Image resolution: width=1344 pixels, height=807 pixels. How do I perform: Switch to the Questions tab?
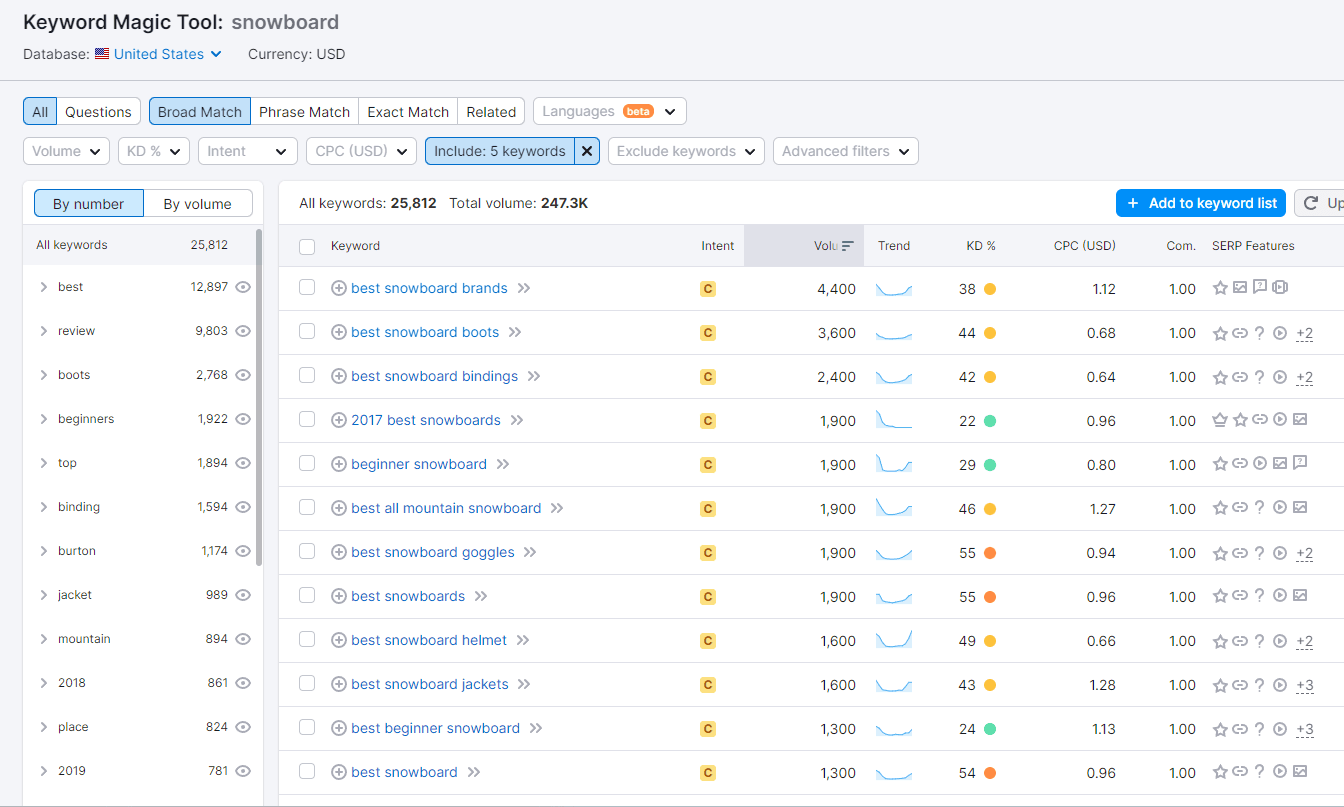(x=98, y=111)
